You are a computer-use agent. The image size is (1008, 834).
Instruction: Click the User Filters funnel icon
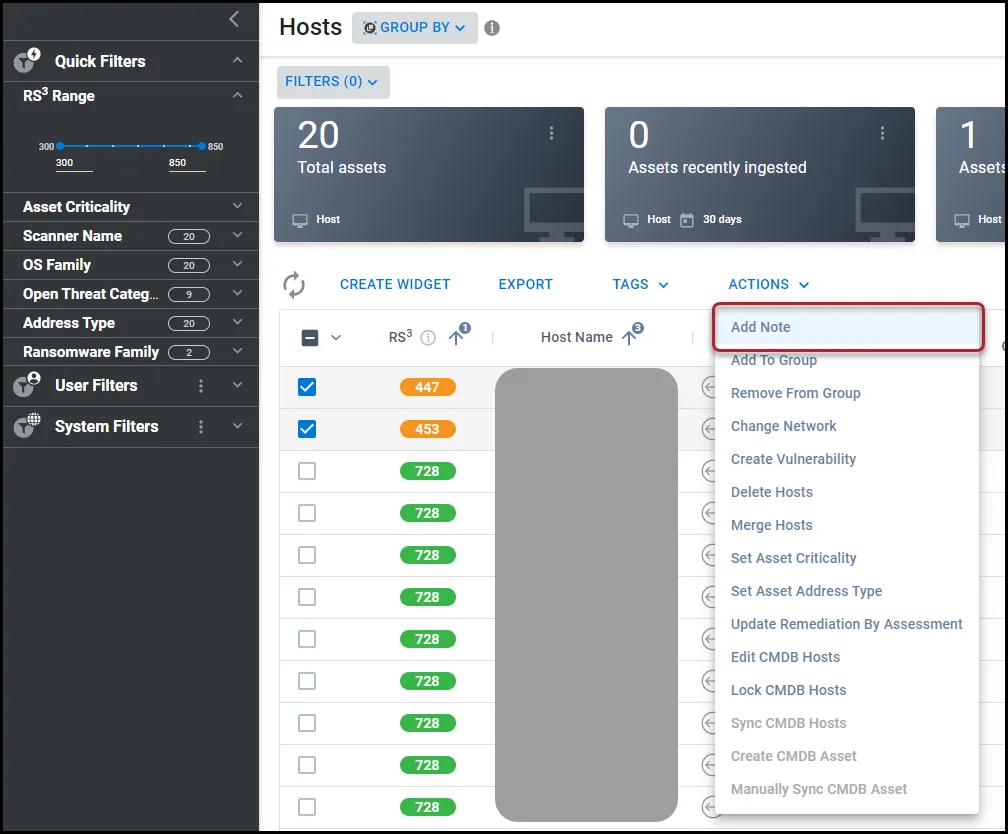click(27, 385)
